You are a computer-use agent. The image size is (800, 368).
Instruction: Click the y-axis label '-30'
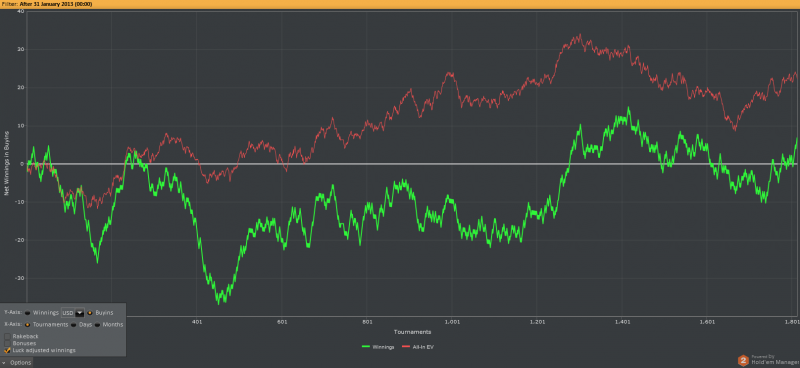coord(20,278)
